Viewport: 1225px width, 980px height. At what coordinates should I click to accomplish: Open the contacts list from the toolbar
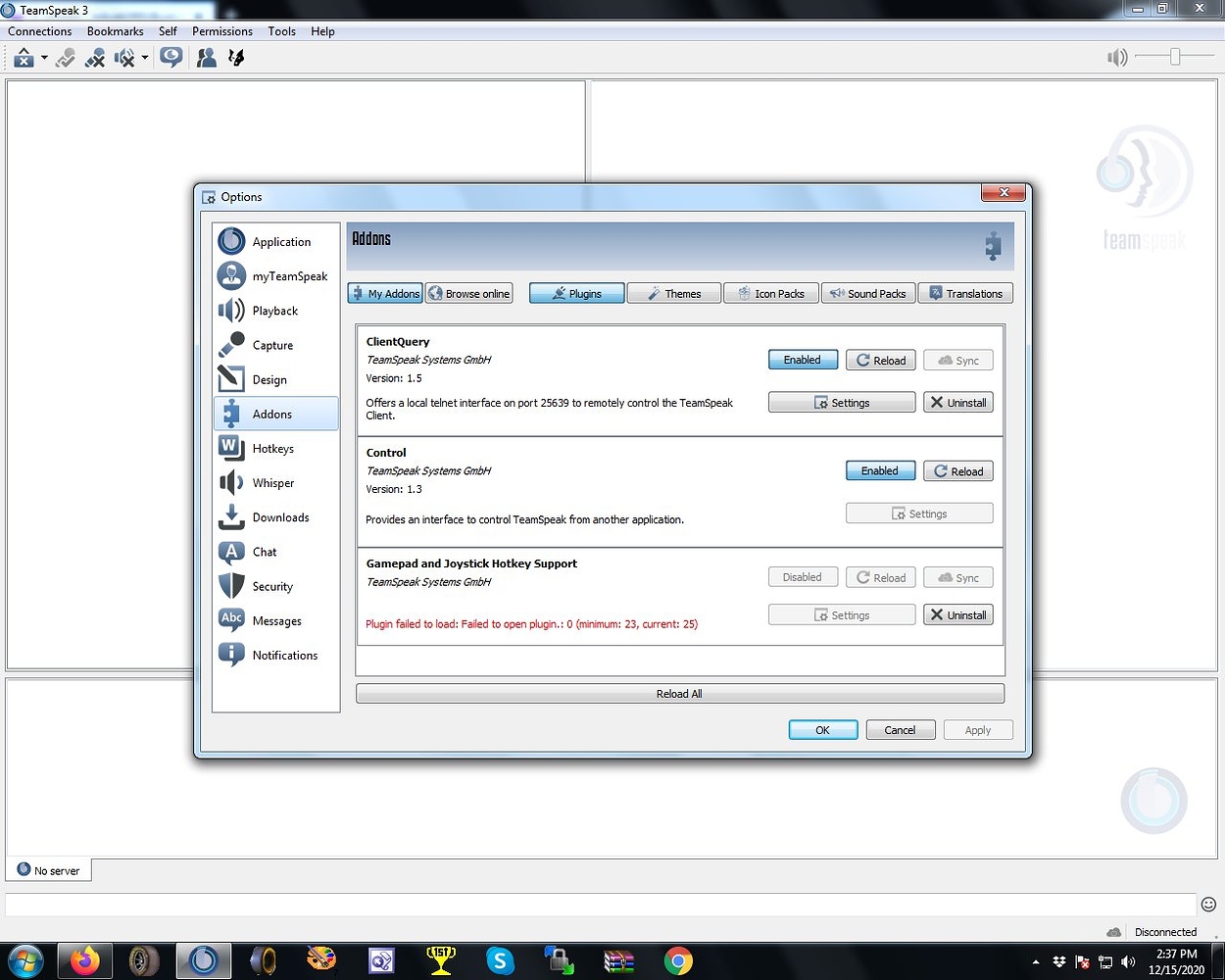coord(206,57)
